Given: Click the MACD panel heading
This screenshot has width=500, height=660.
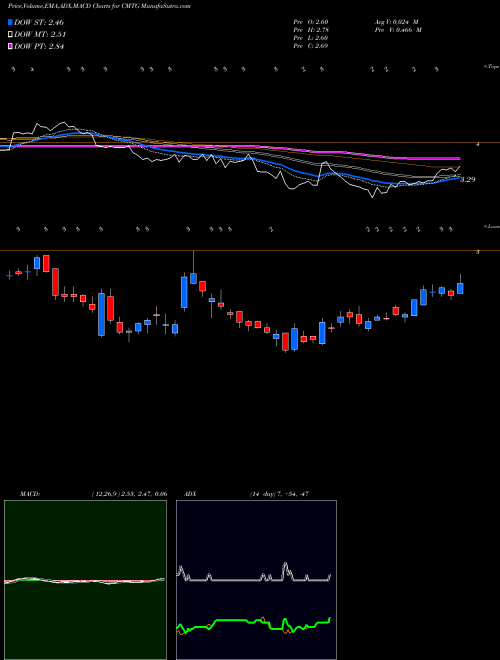Looking at the screenshot, I should coord(29,494).
